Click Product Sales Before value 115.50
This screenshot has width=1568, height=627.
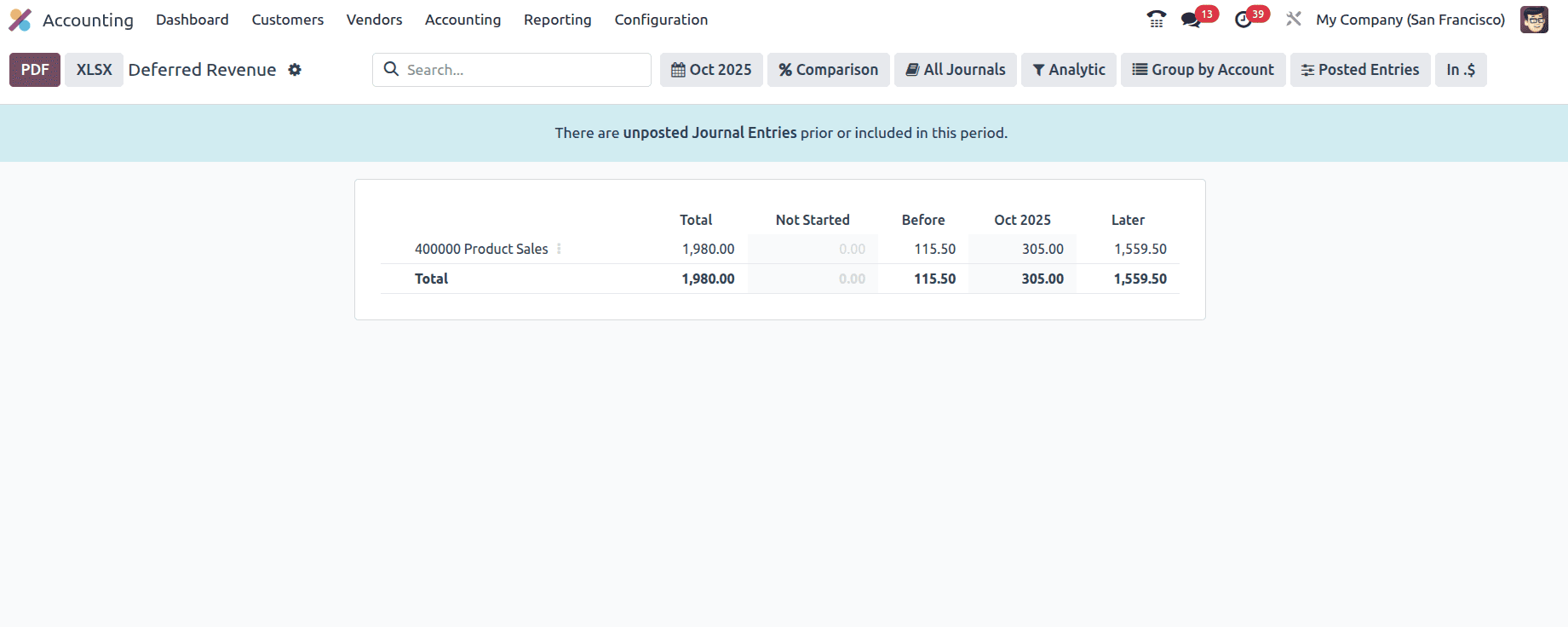(935, 249)
